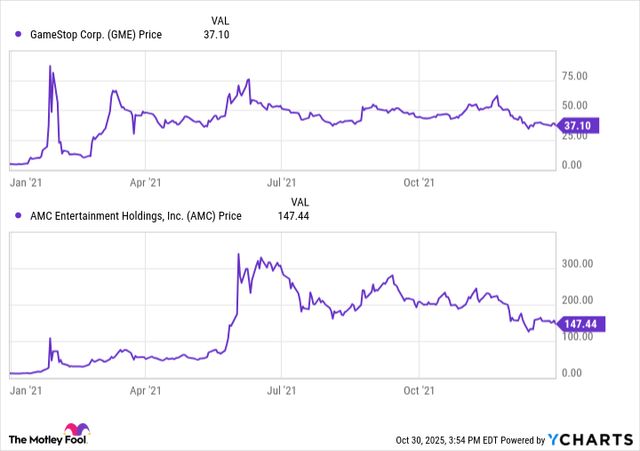This screenshot has height=451, width=640.
Task: Click the purple GameStop legend dot
Action: (x=19, y=34)
